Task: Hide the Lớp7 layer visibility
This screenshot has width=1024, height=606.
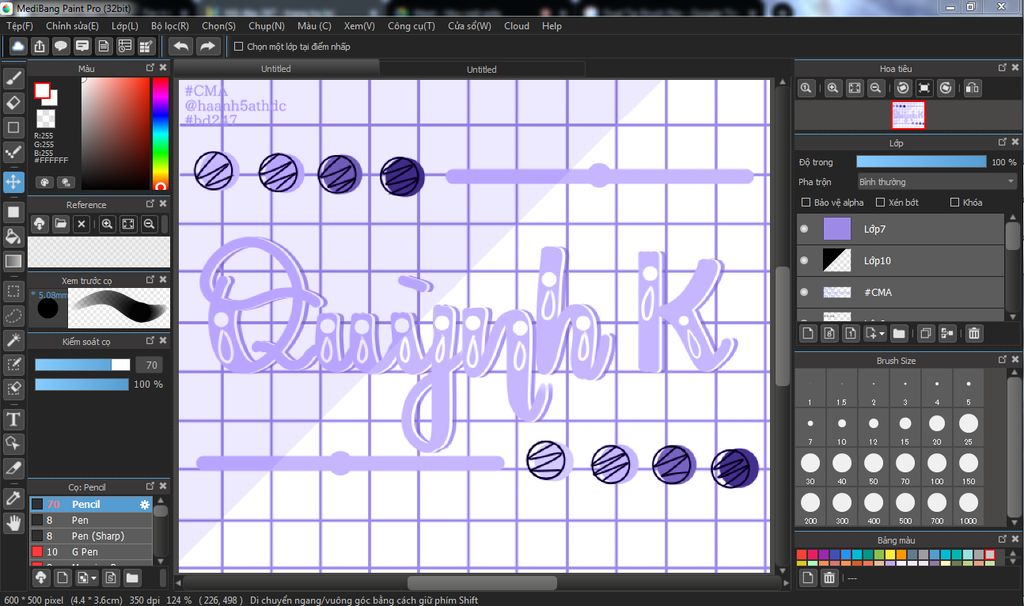Action: 804,229
